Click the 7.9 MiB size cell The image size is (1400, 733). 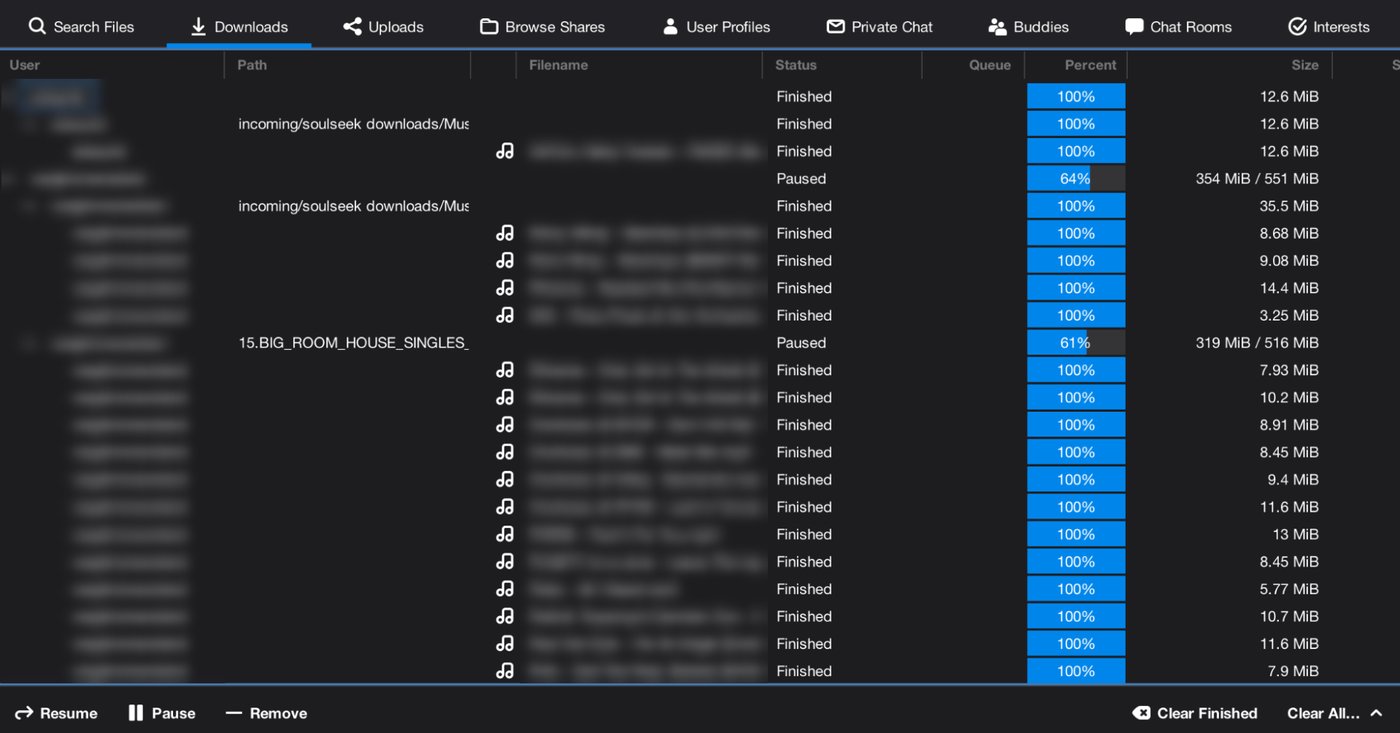point(1293,671)
